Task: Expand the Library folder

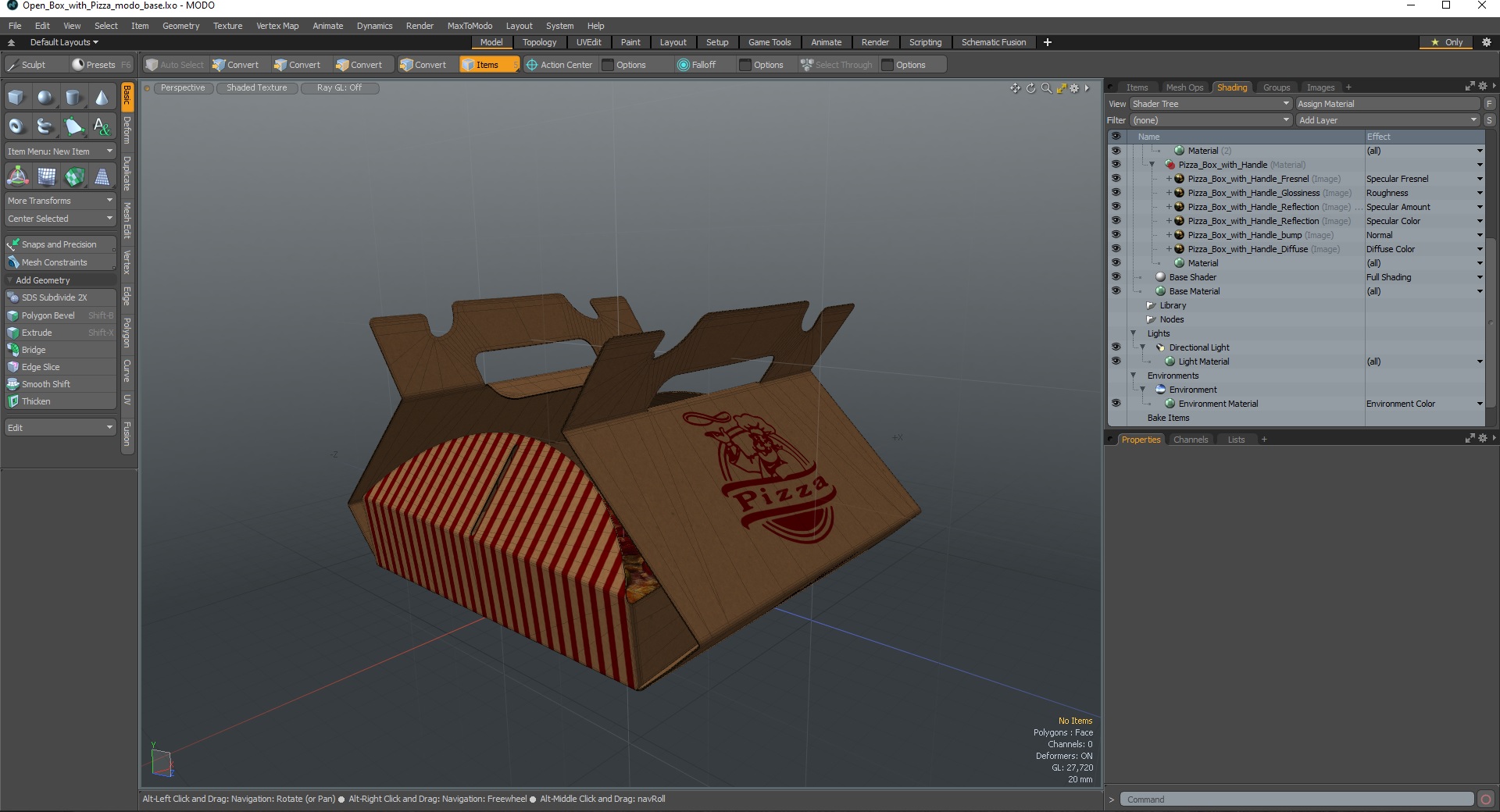Action: click(x=1151, y=305)
